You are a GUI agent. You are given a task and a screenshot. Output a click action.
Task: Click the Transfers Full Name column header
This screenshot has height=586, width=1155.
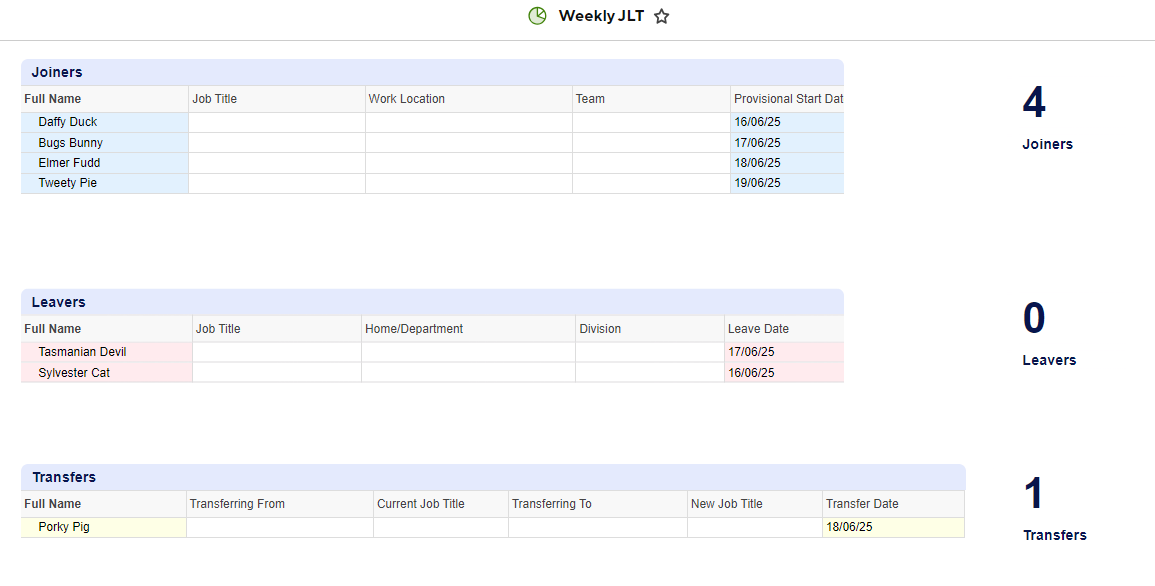[x=104, y=504]
